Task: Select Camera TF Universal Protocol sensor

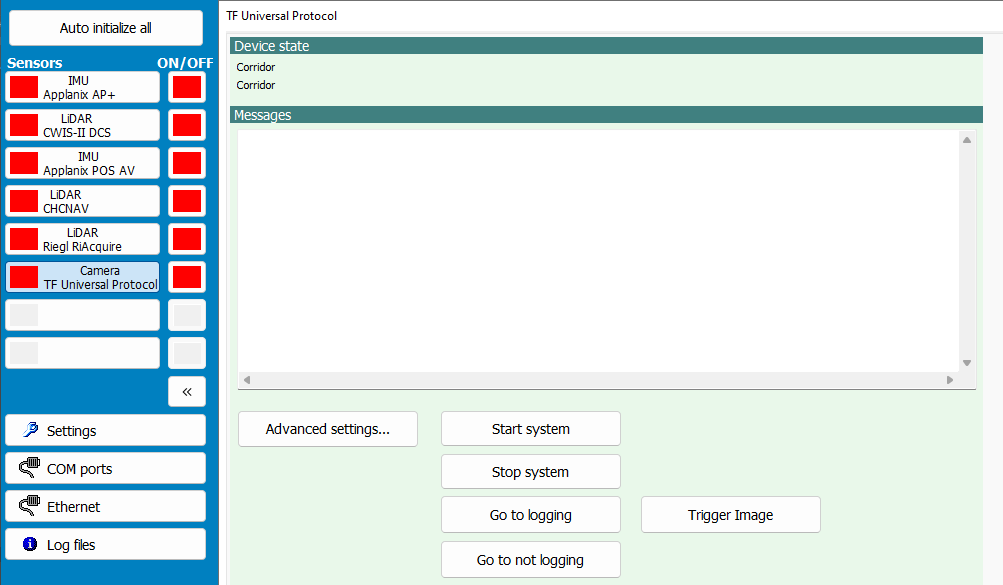Action: point(100,277)
